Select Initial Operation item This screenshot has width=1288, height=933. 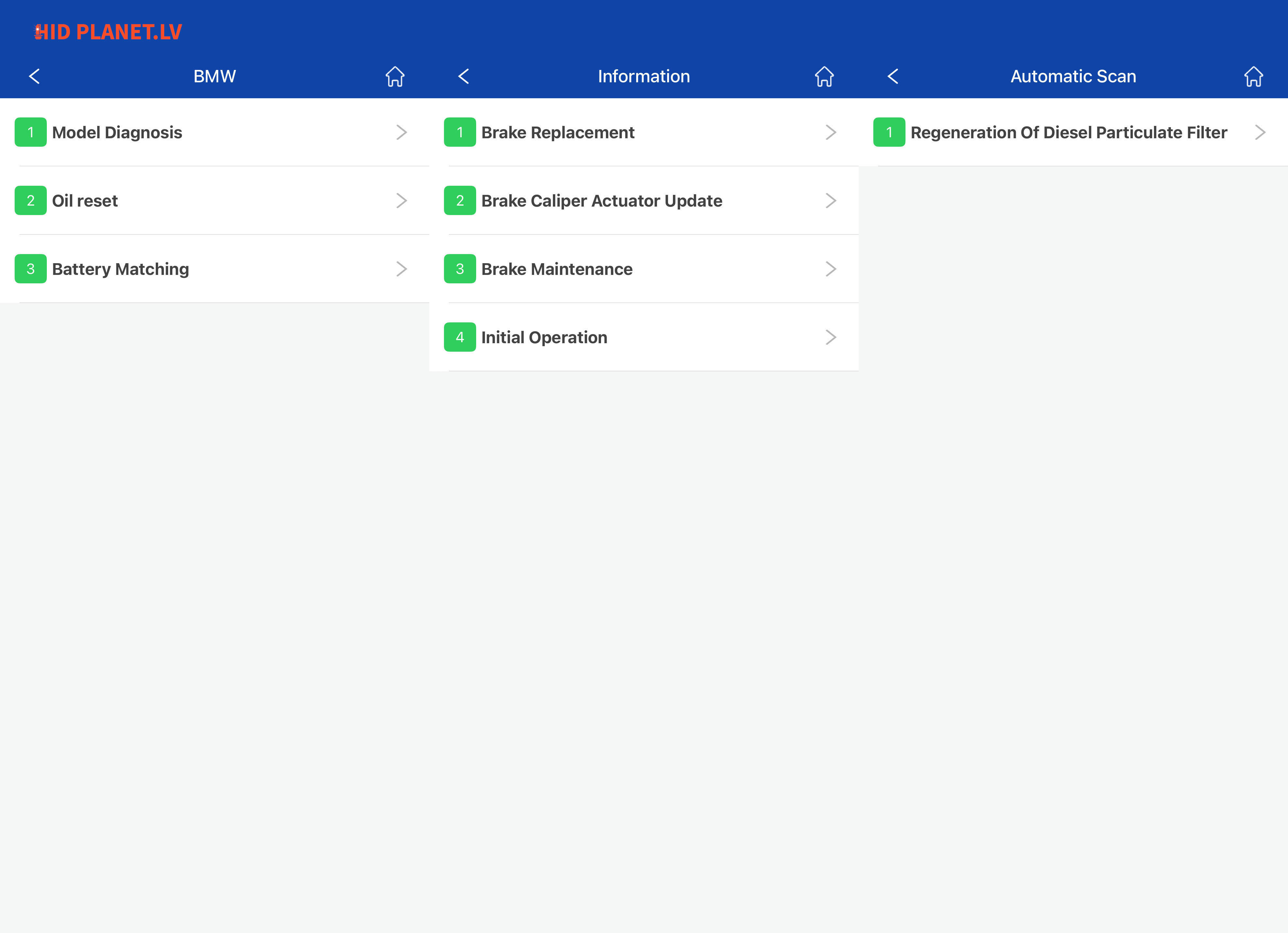click(544, 337)
